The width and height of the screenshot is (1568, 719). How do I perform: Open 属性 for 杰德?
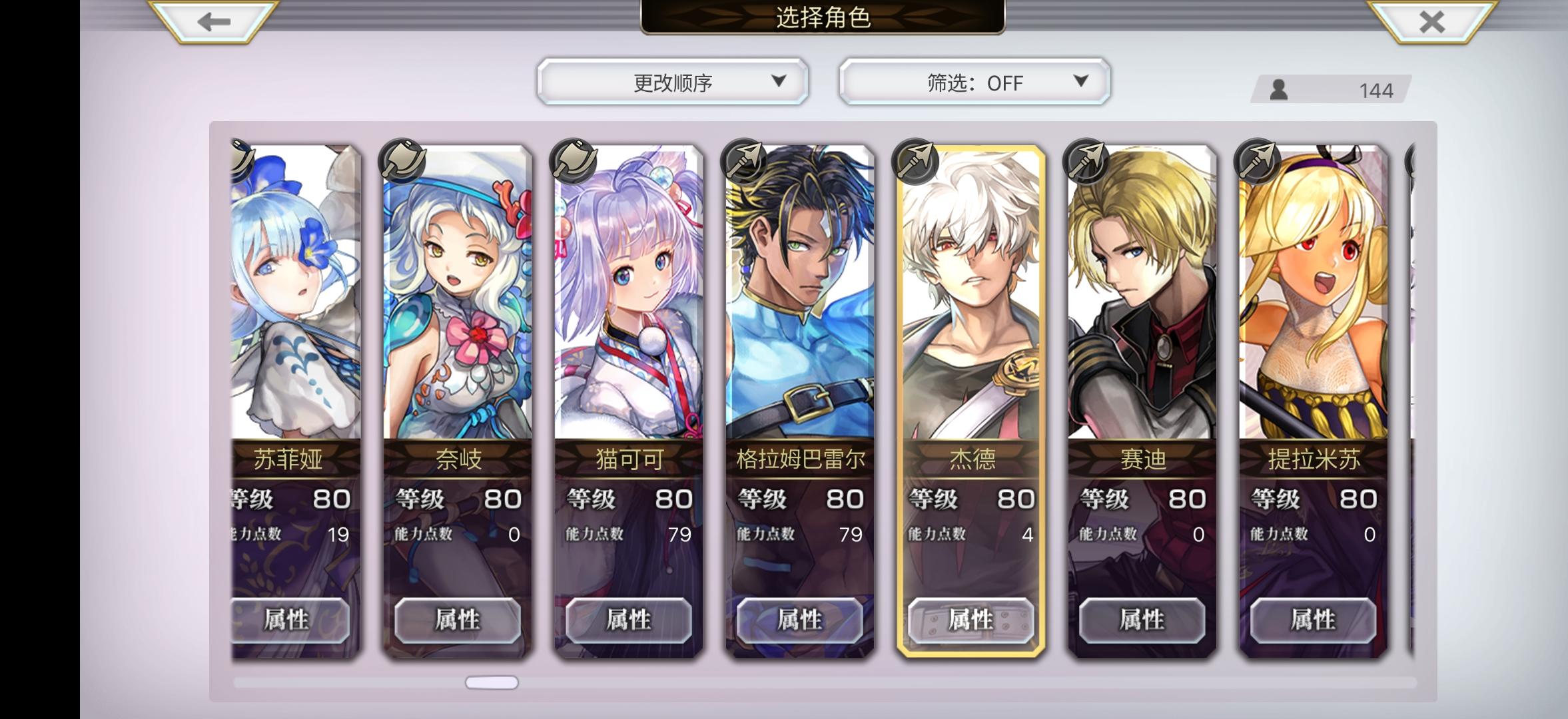pyautogui.click(x=971, y=620)
